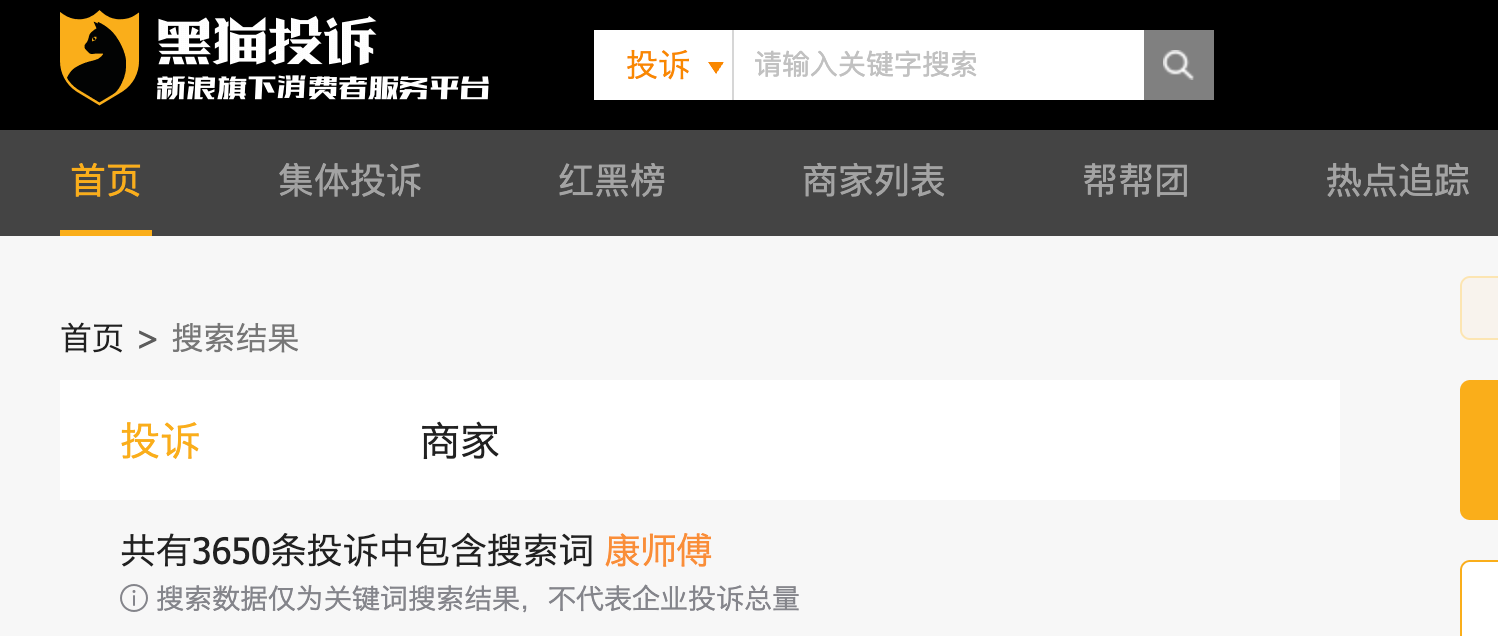Image resolution: width=1498 pixels, height=636 pixels.
Task: Open the 商家列表 navigation item
Action: (x=874, y=181)
